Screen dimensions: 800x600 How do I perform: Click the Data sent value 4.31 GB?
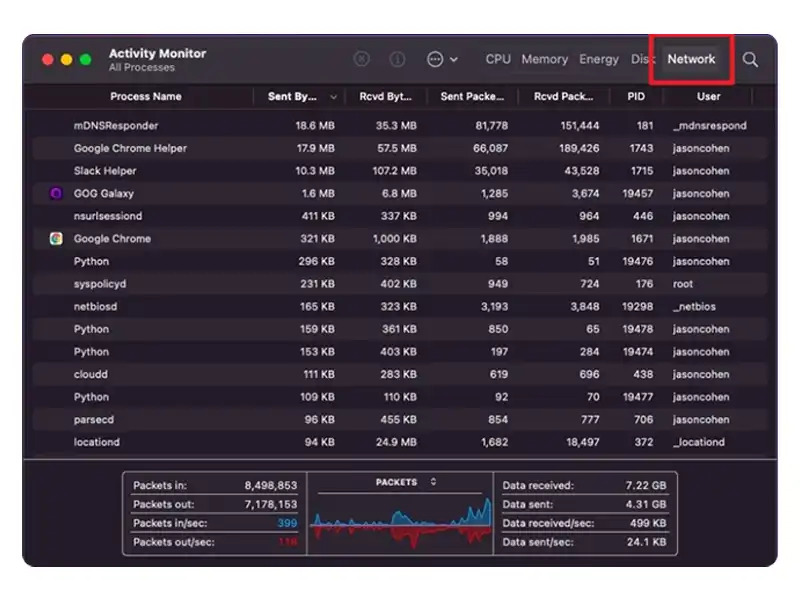(x=646, y=504)
